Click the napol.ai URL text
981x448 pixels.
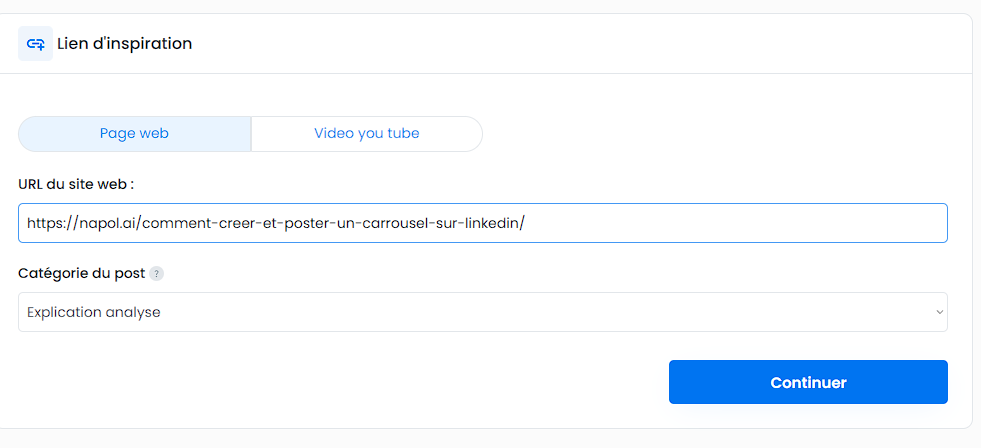tap(275, 223)
